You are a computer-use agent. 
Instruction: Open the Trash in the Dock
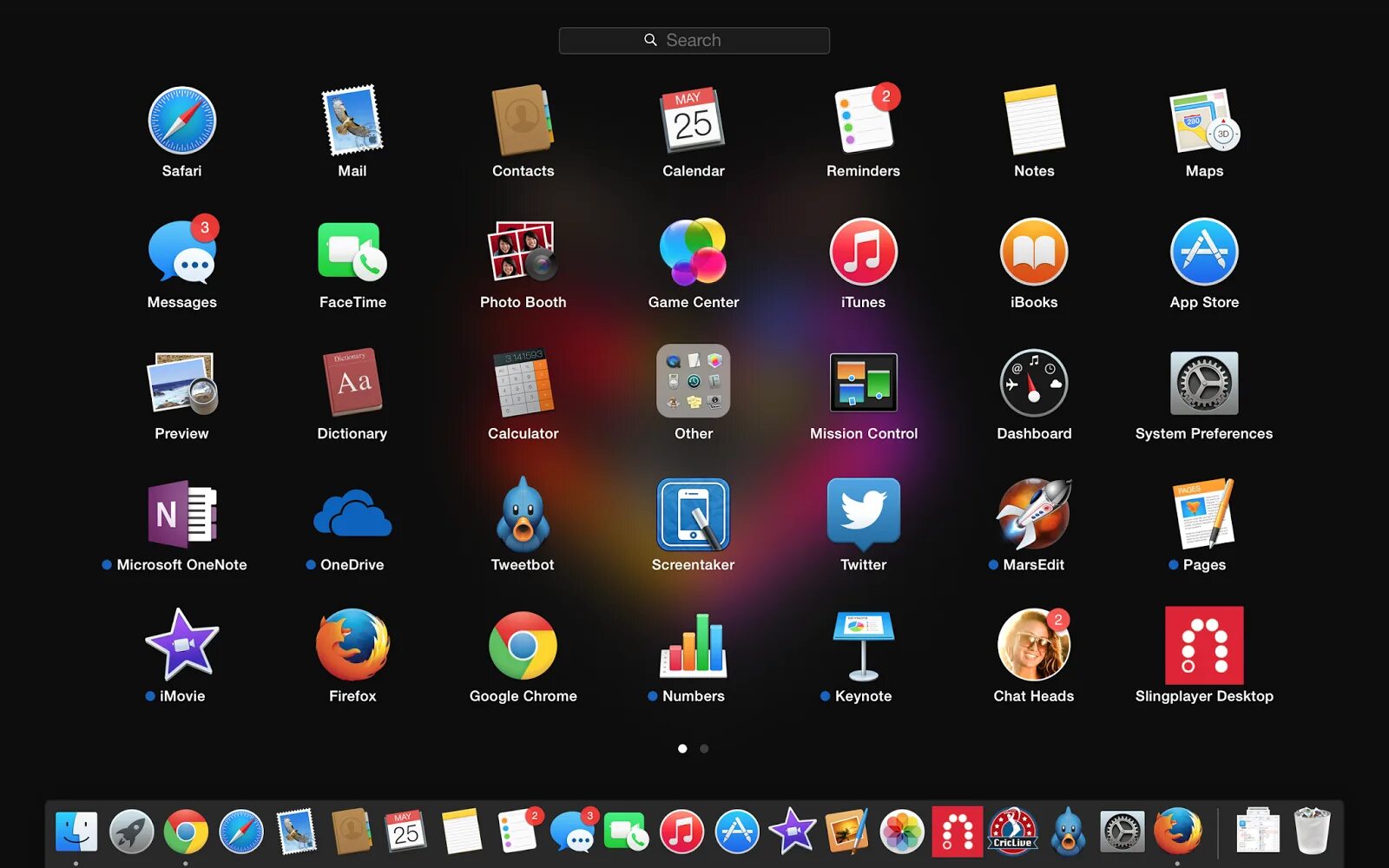[x=1312, y=831]
